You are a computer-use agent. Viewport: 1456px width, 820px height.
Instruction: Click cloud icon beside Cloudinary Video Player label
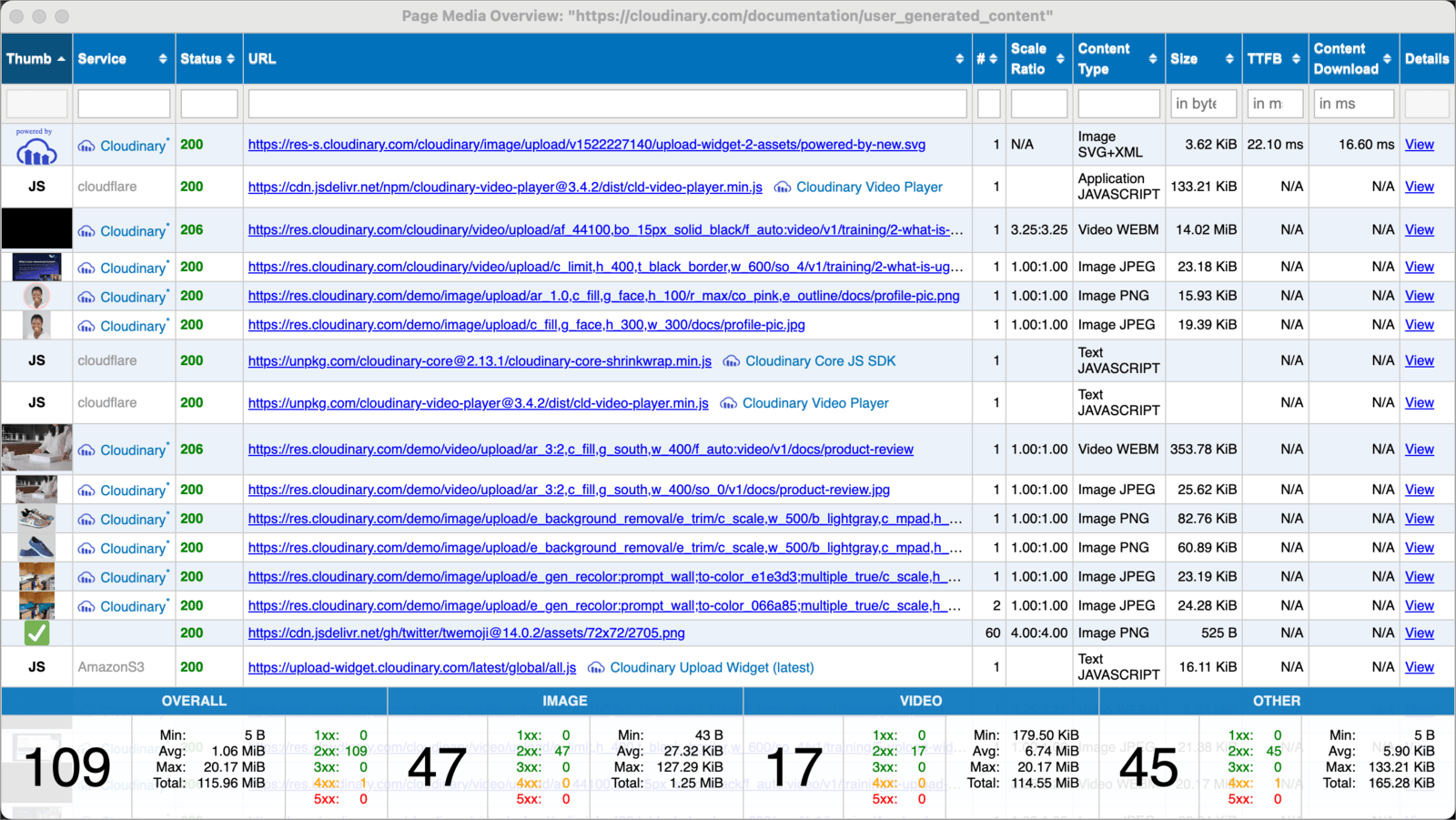coord(783,187)
